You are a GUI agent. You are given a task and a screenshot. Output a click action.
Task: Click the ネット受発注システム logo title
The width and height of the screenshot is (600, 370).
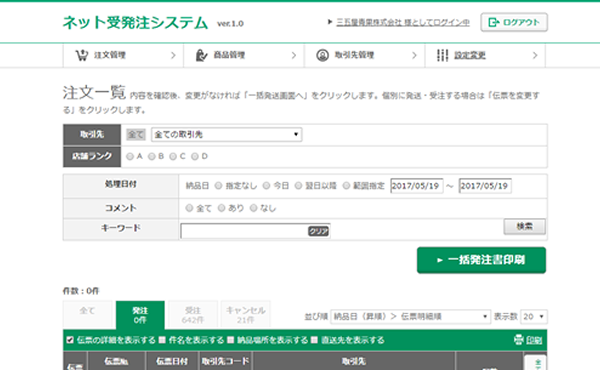(135, 23)
